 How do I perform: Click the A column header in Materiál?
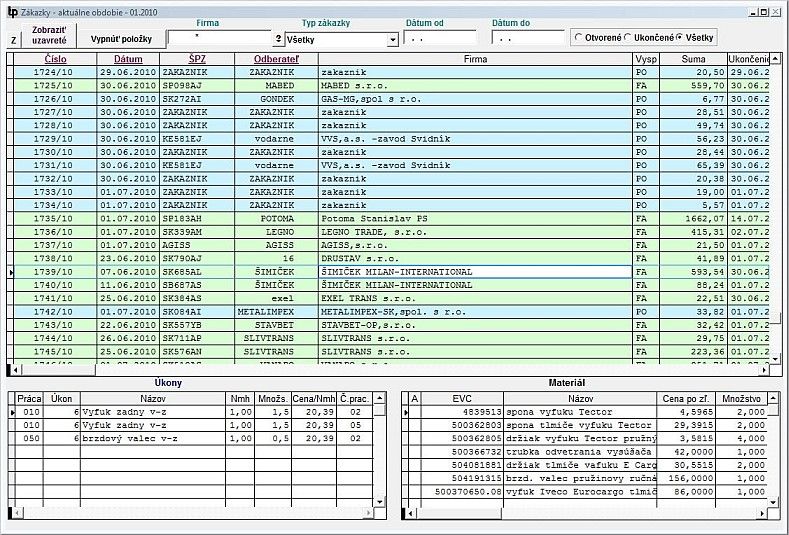[x=415, y=399]
